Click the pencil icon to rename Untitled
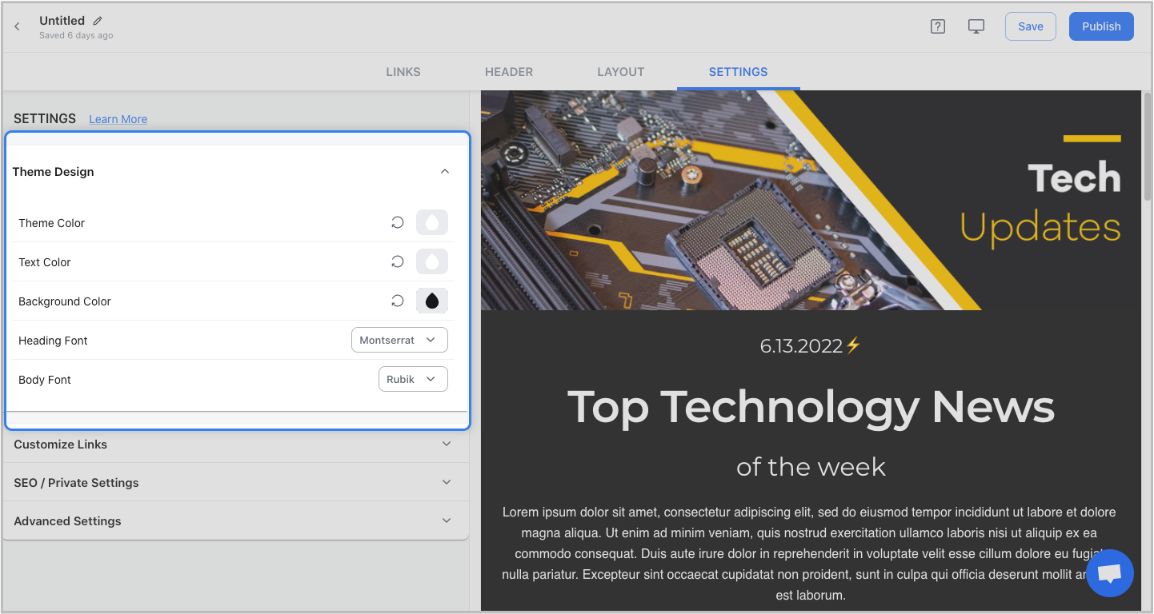Screen dimensions: 1154x614 pos(97,20)
